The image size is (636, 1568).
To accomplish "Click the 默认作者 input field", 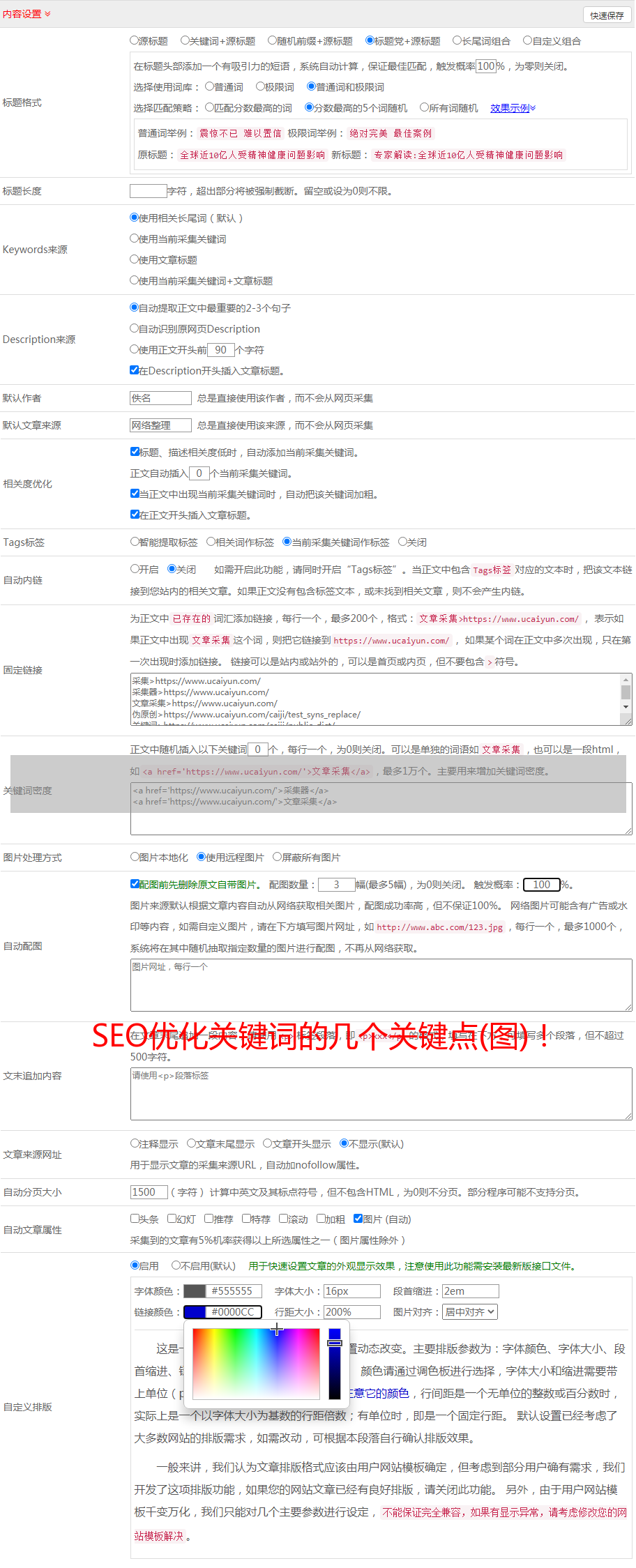I will pyautogui.click(x=160, y=398).
